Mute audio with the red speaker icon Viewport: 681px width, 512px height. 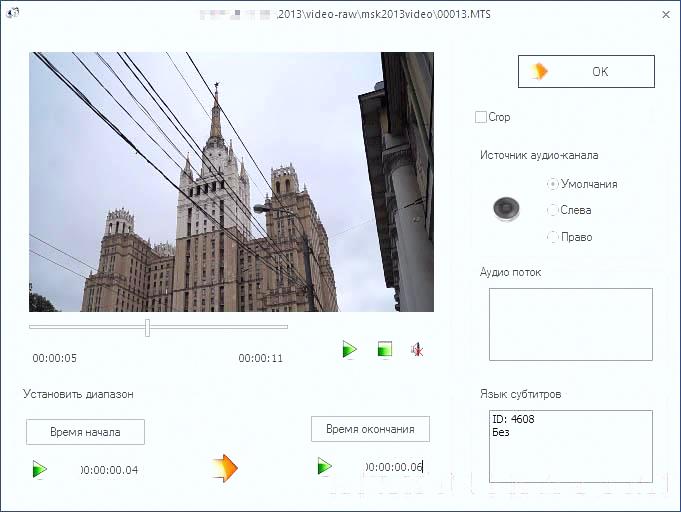click(x=417, y=350)
